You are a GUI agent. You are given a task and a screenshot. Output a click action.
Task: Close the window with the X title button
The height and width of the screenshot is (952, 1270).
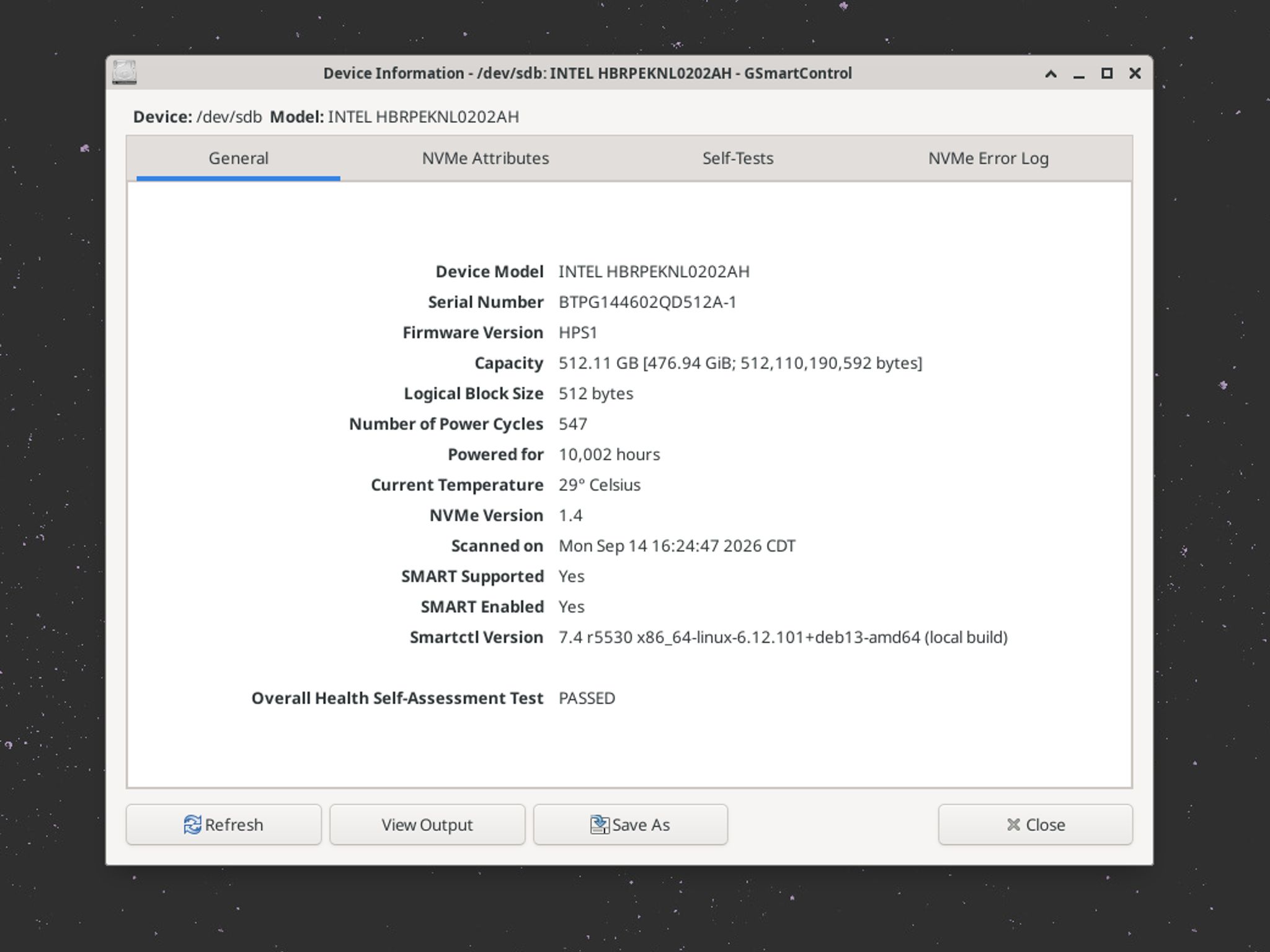point(1135,73)
